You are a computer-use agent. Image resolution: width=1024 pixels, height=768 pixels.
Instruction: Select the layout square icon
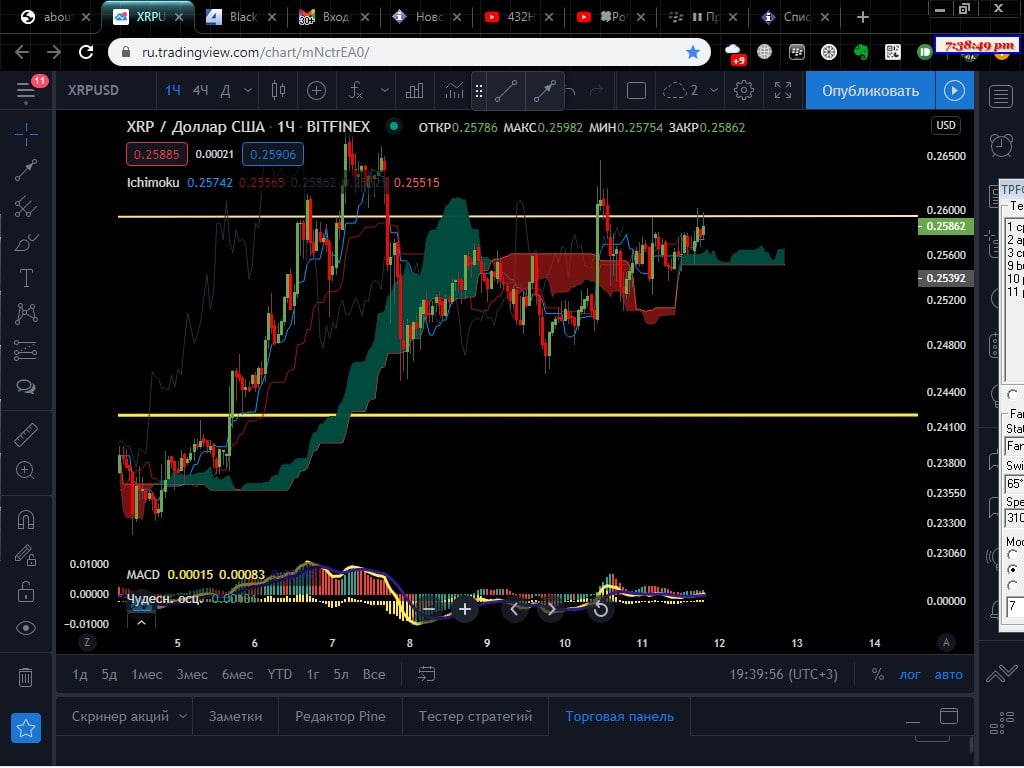pos(636,90)
